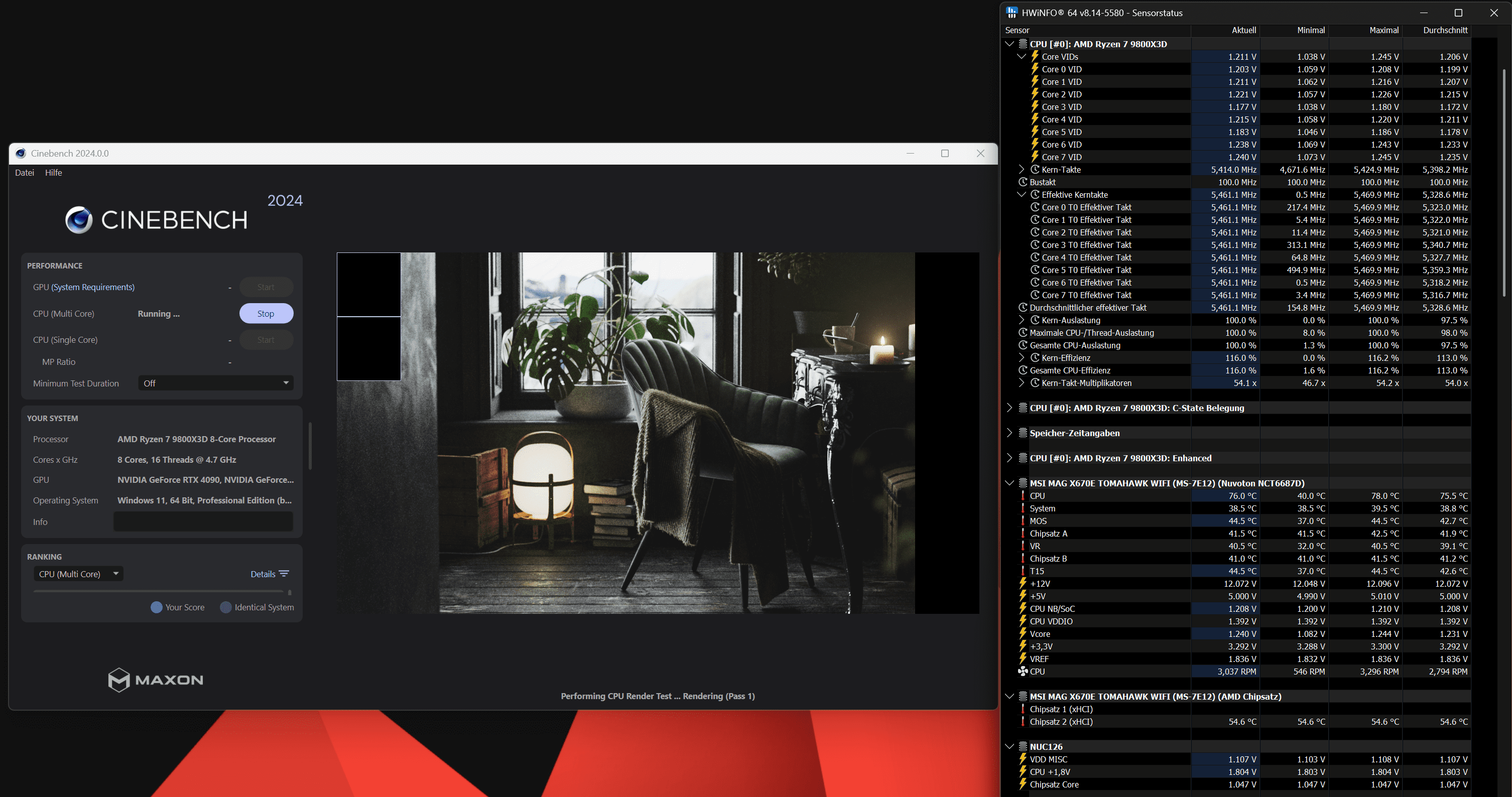Click the rendered scene preview image
The image size is (1512, 797).
tap(658, 433)
